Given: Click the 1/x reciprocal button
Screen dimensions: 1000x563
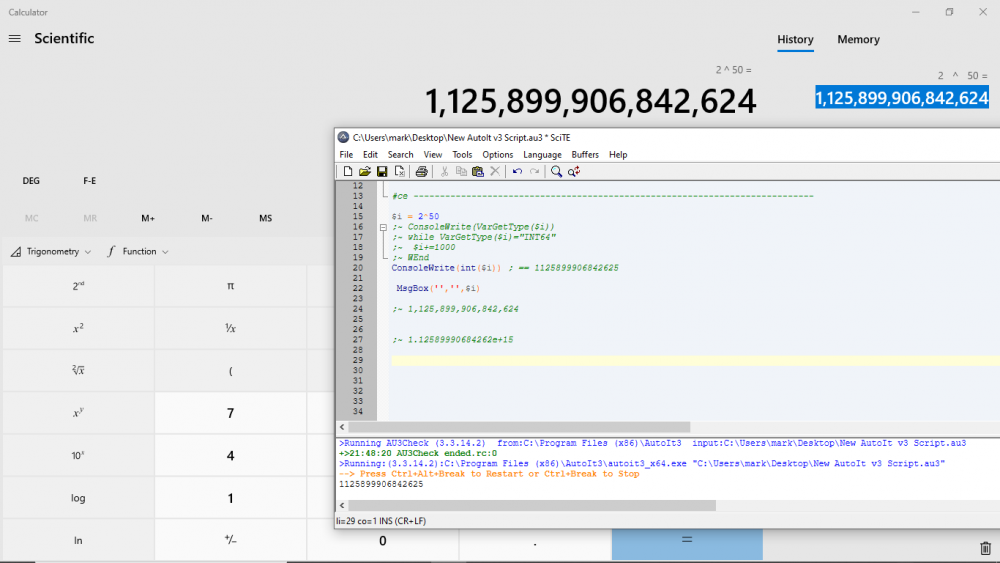Looking at the screenshot, I should (230, 328).
